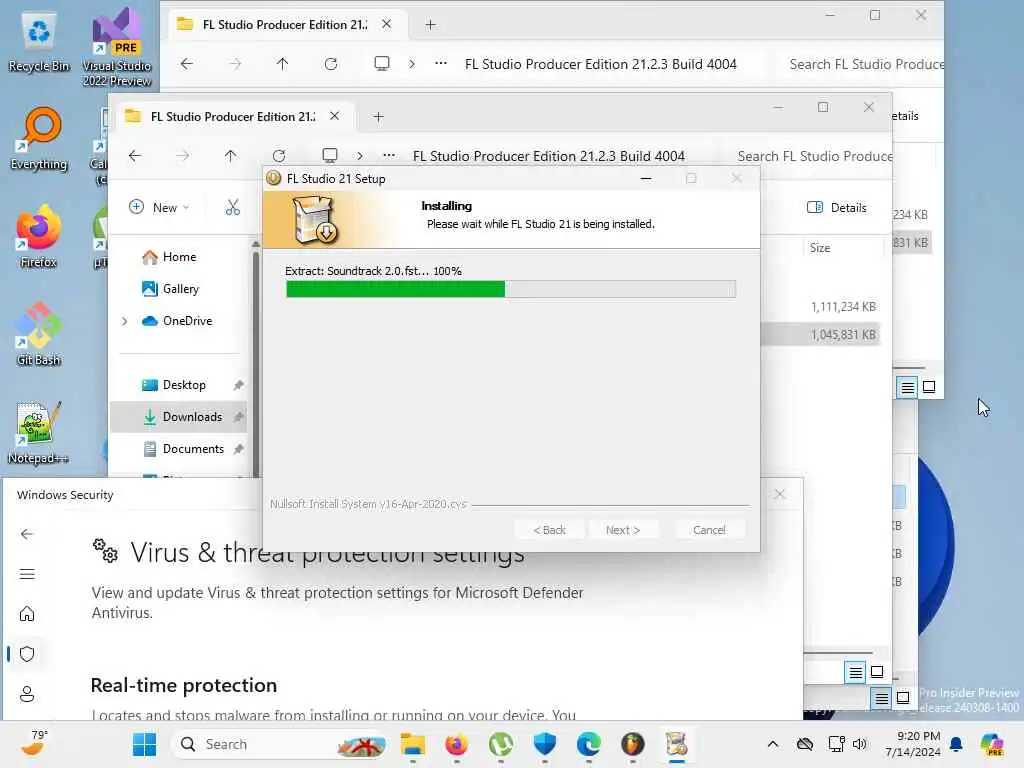Click Cut scissors icon in Explorer toolbar
The image size is (1024, 768).
point(232,208)
